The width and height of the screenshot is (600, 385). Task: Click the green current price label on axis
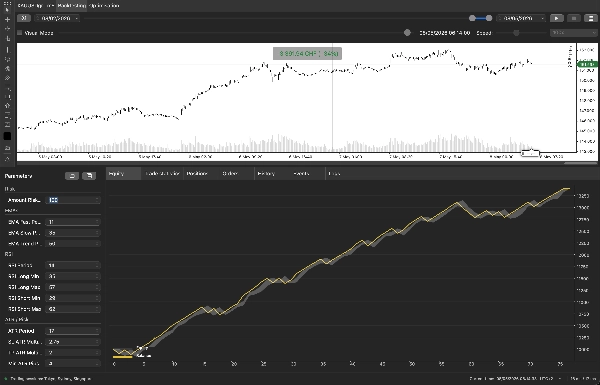[589, 64]
